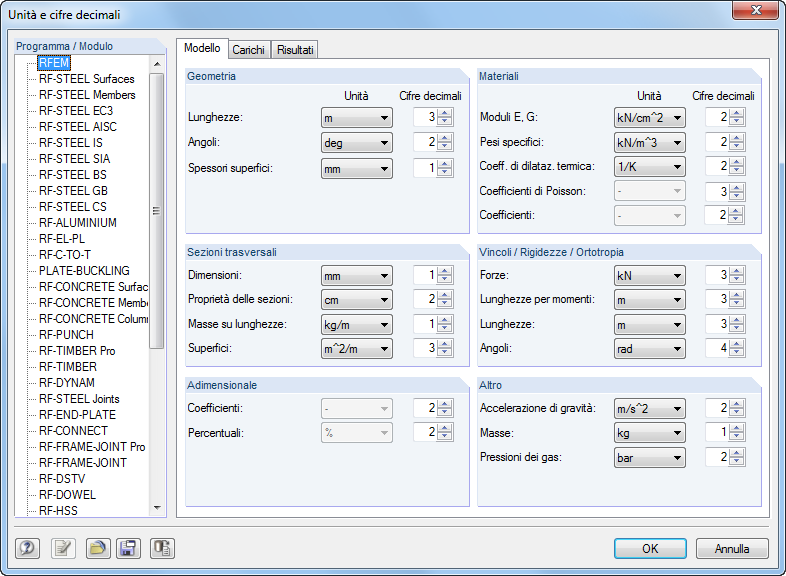Open Geometria Angoli unit dropdown showing deg
The width and height of the screenshot is (786, 576).
(356, 143)
